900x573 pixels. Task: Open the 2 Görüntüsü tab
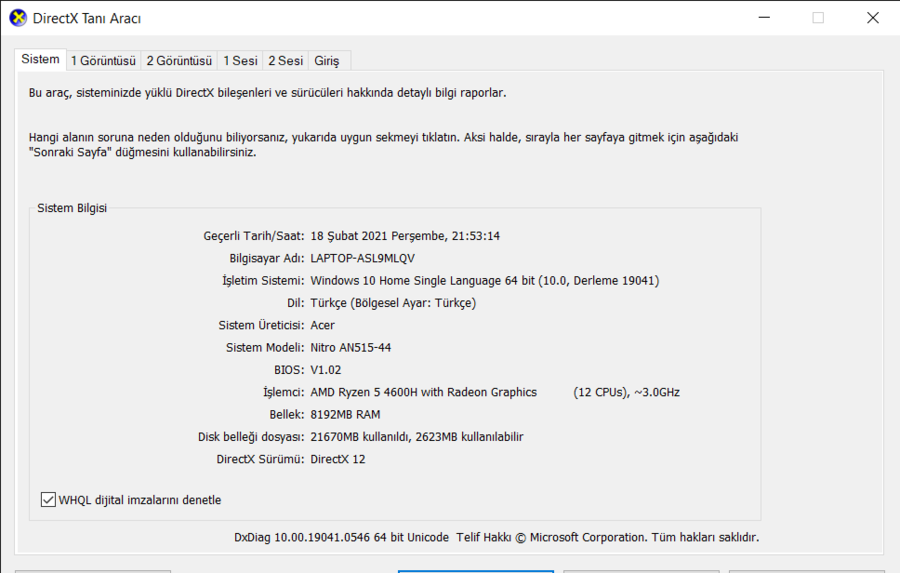tap(179, 60)
